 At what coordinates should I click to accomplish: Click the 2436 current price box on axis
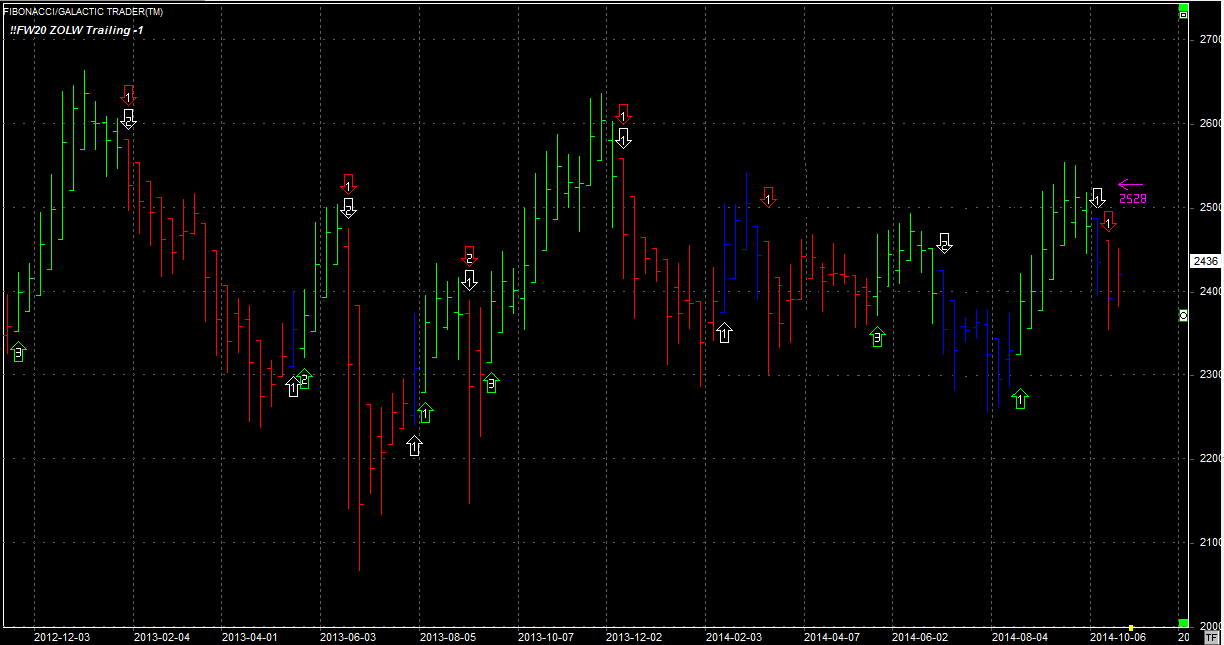[x=1205, y=261]
